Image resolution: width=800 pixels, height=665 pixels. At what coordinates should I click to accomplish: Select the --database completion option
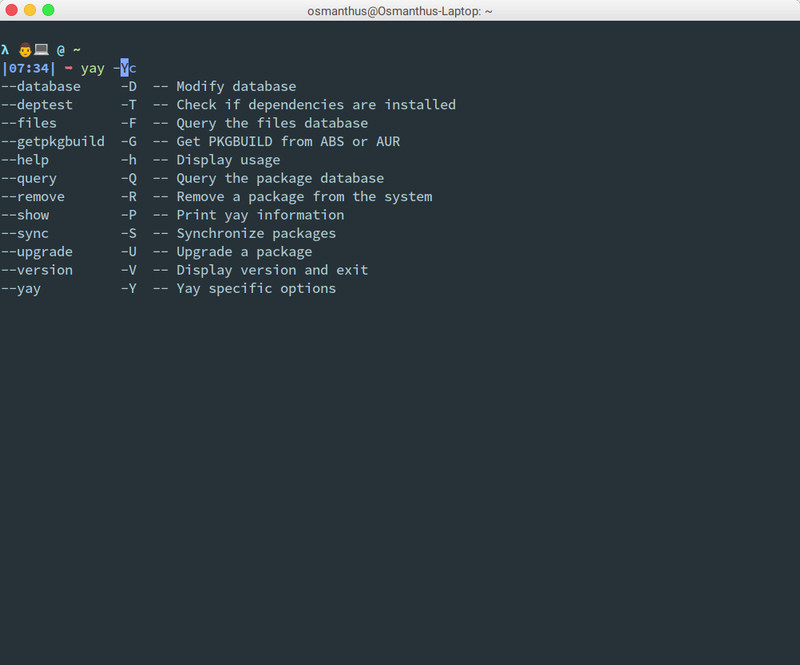pos(41,86)
